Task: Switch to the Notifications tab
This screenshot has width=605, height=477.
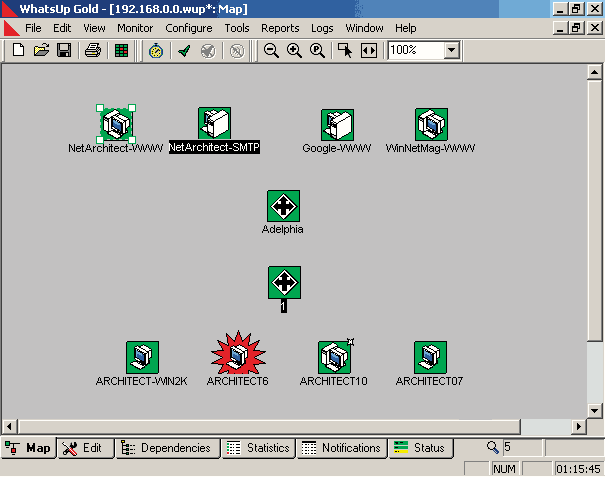Action: coord(340,448)
